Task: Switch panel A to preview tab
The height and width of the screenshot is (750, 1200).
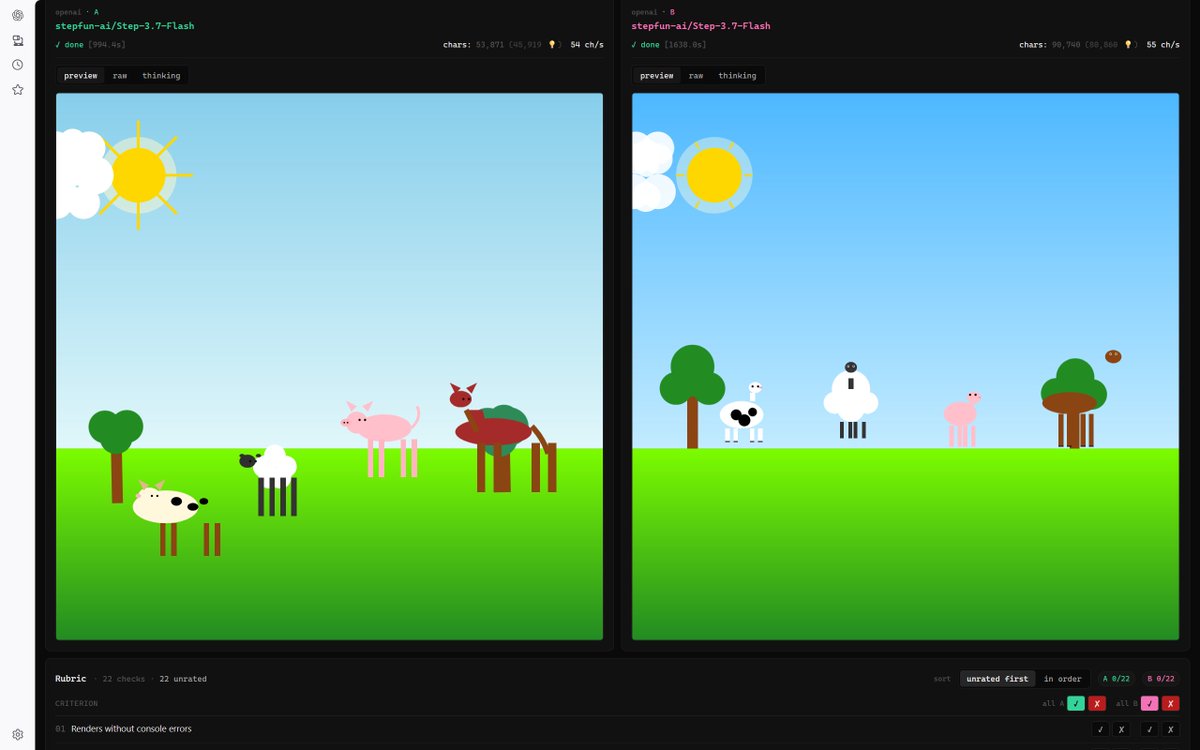Action: coord(81,76)
